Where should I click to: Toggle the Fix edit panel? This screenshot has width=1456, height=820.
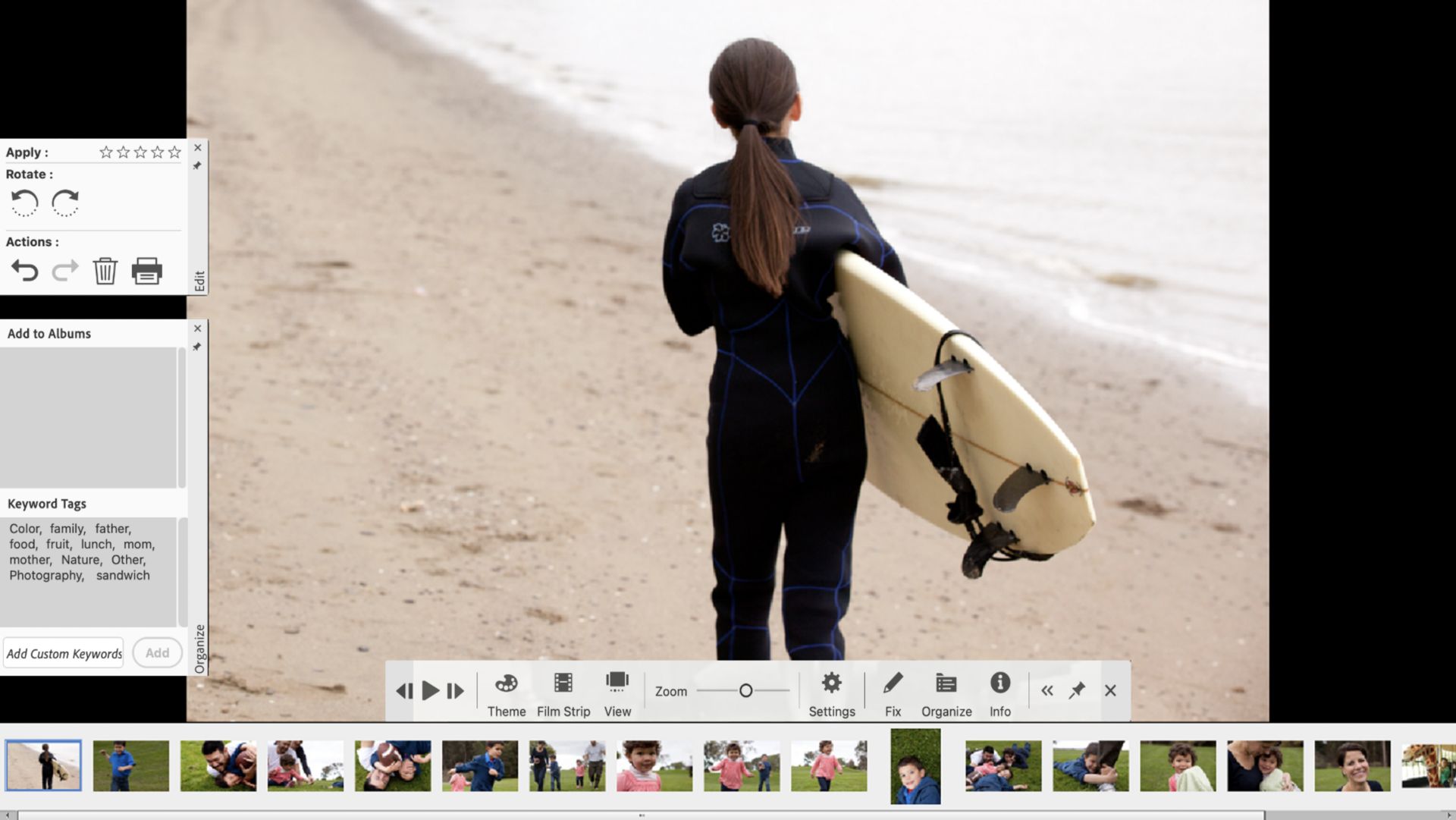(893, 693)
